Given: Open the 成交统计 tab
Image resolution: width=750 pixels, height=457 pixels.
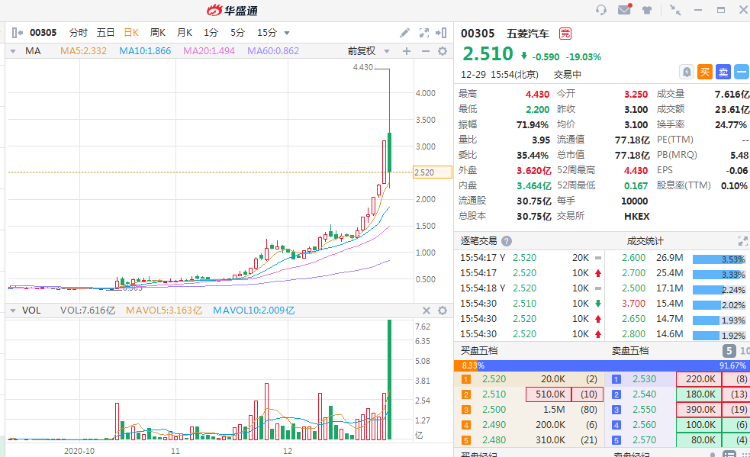Looking at the screenshot, I should (x=645, y=241).
